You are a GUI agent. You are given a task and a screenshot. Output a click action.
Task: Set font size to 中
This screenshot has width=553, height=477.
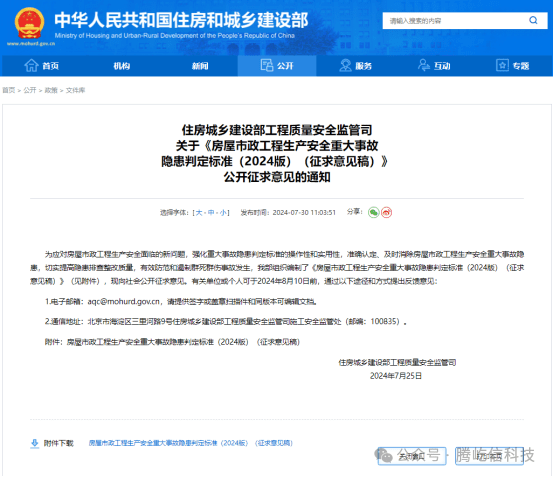211,213
